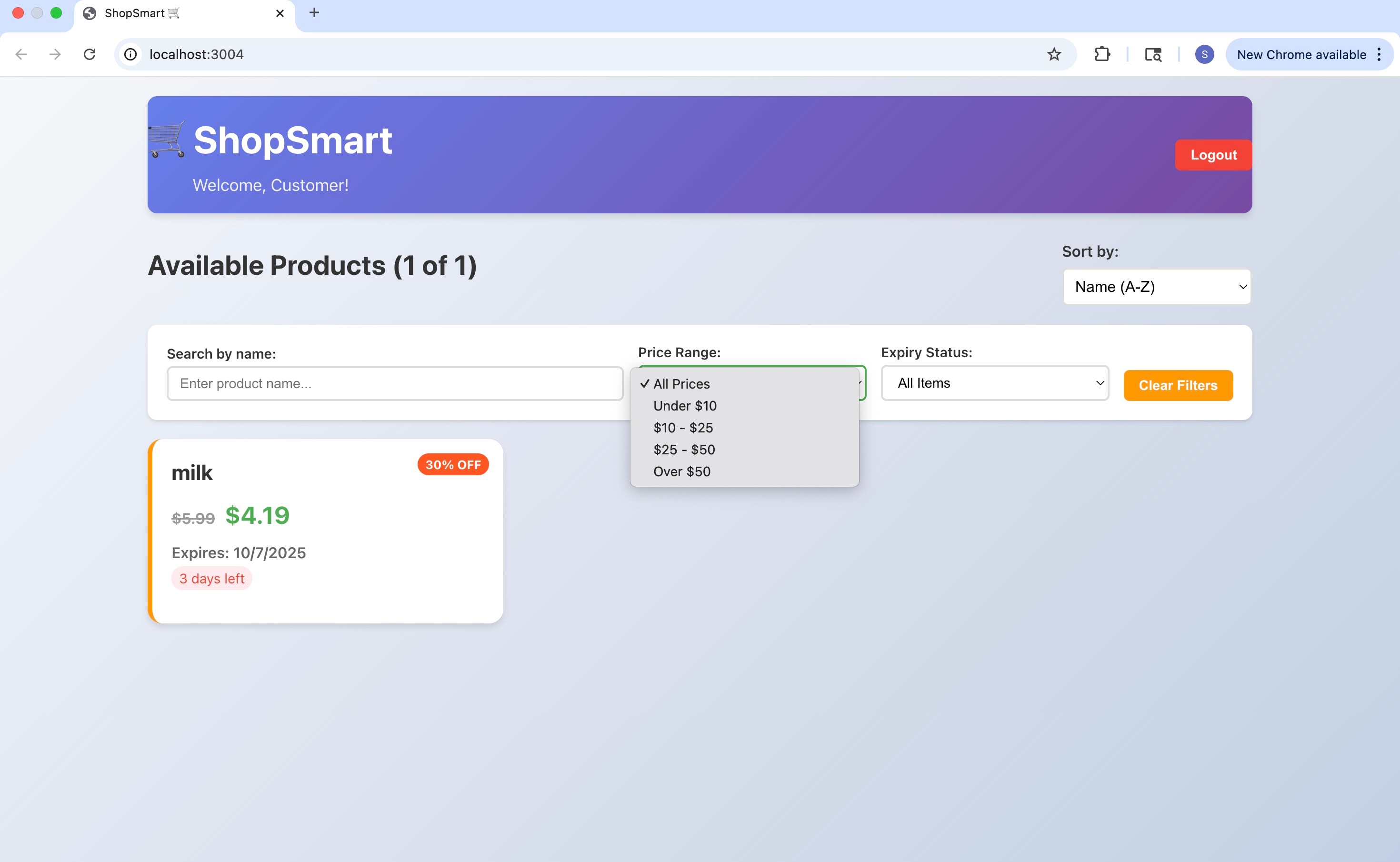The width and height of the screenshot is (1400, 862).
Task: Choose Under $10 price range
Action: pyautogui.click(x=685, y=406)
